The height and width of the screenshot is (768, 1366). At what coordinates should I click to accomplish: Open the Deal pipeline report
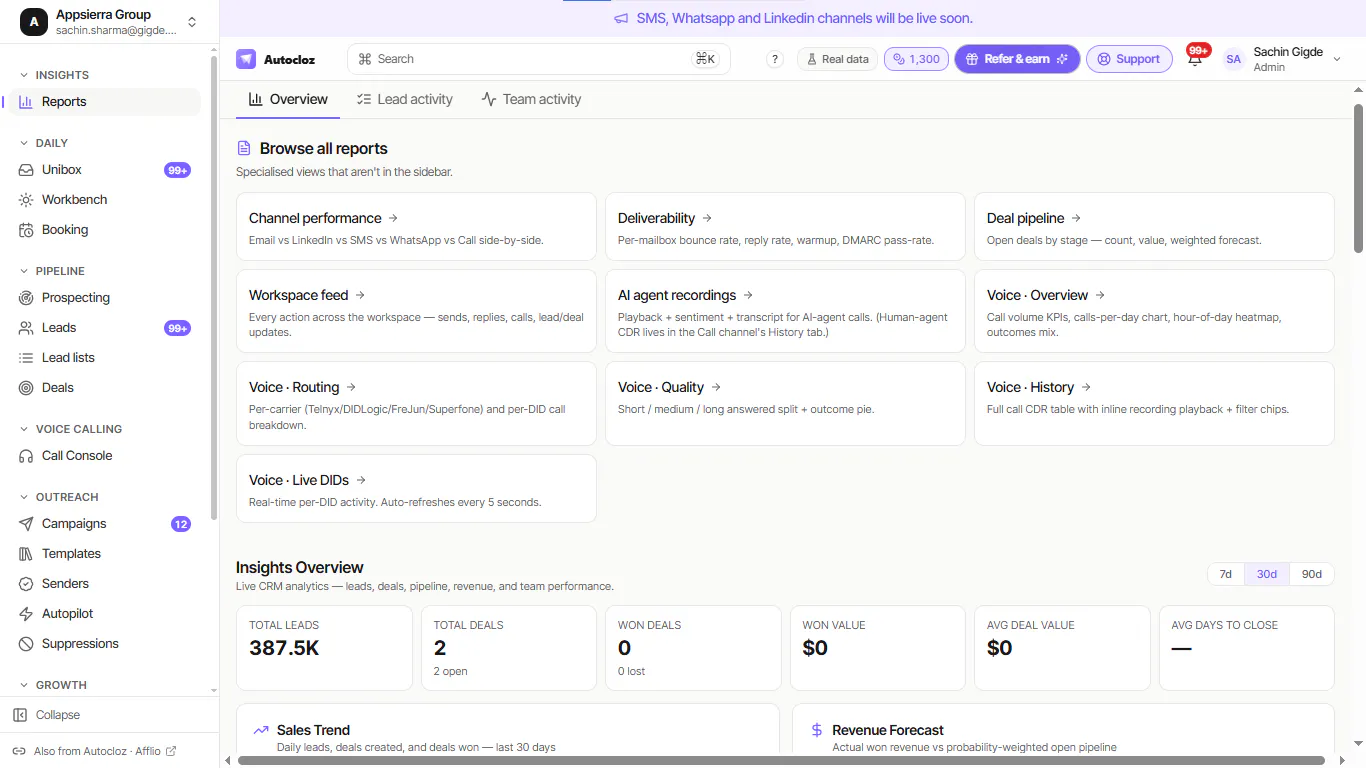(x=1154, y=227)
